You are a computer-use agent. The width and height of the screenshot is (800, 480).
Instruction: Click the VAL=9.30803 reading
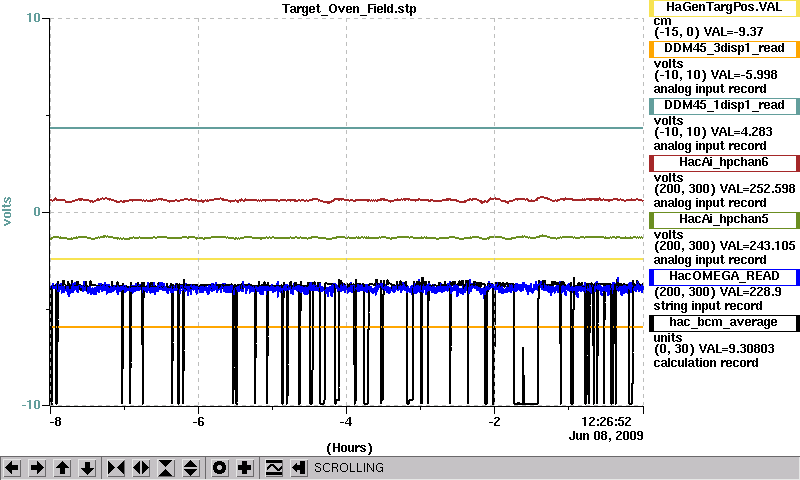tap(736, 349)
